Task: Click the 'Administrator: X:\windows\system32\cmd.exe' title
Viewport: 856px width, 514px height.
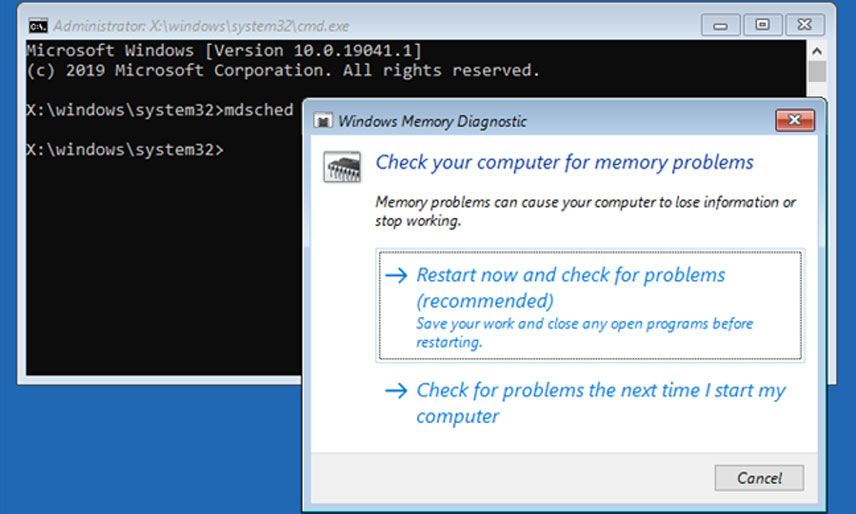Action: pyautogui.click(x=201, y=26)
